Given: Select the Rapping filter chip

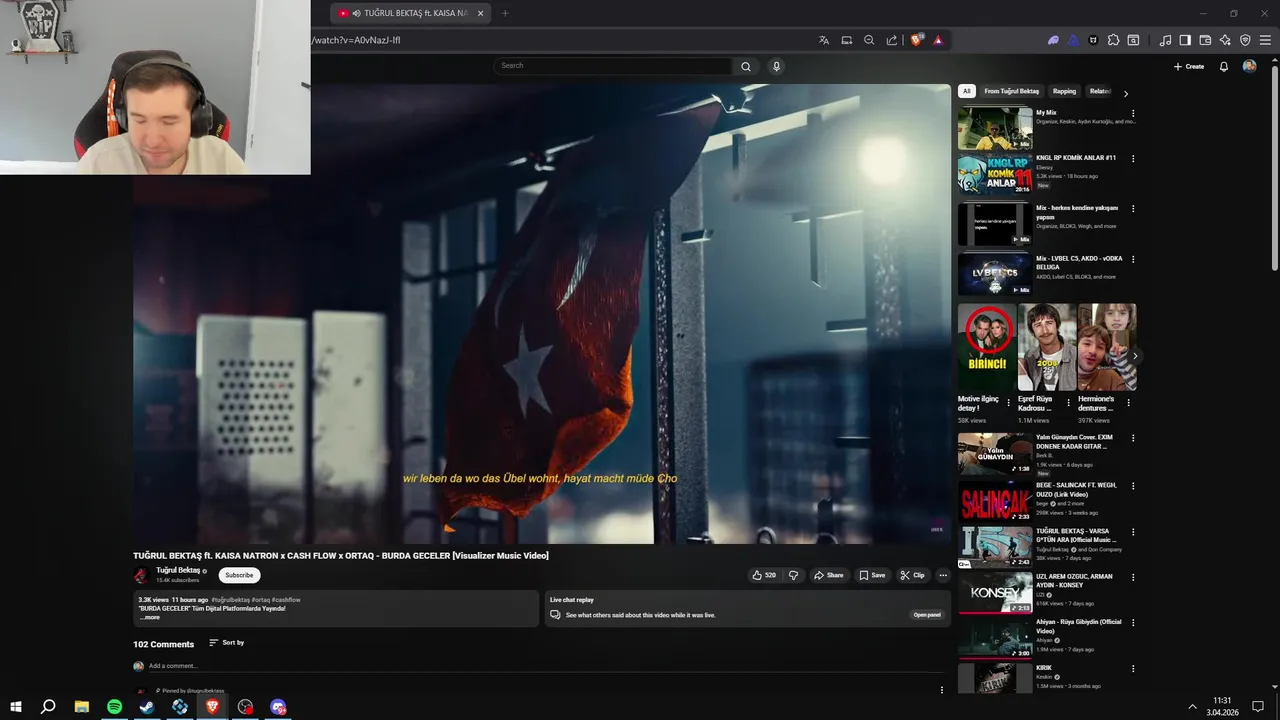Looking at the screenshot, I should pyautogui.click(x=1064, y=91).
